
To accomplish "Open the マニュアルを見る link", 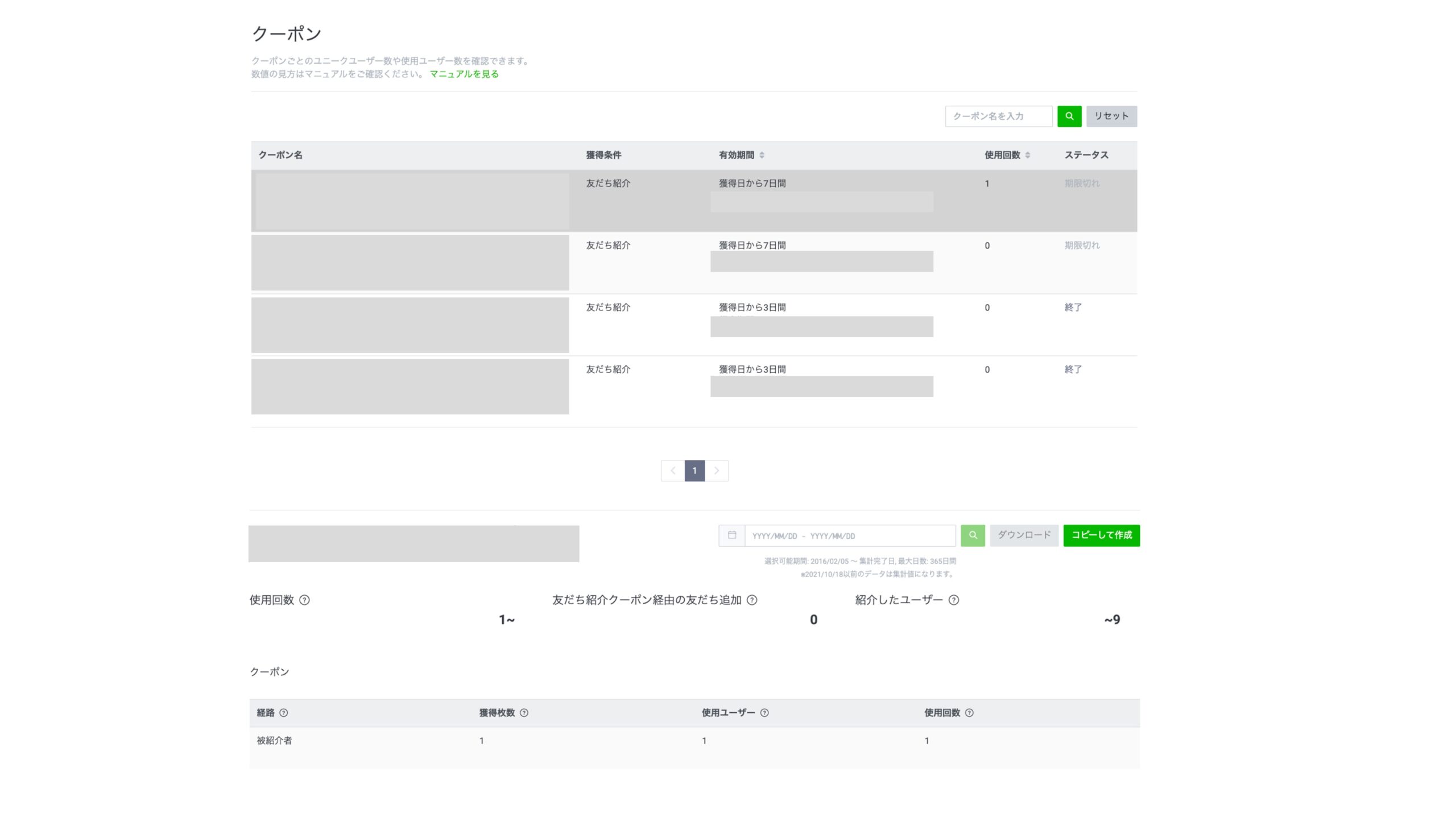I will pos(464,74).
